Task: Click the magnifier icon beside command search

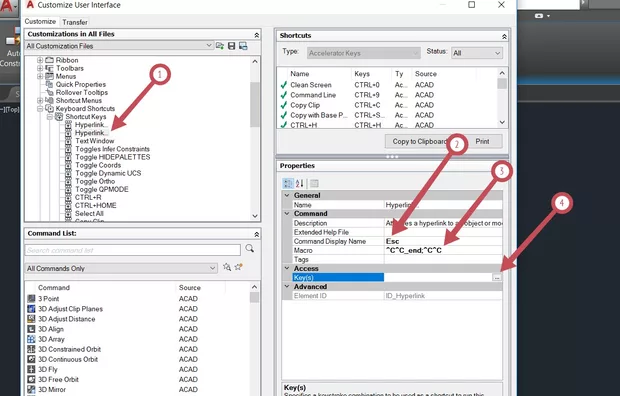Action: pyautogui.click(x=250, y=248)
